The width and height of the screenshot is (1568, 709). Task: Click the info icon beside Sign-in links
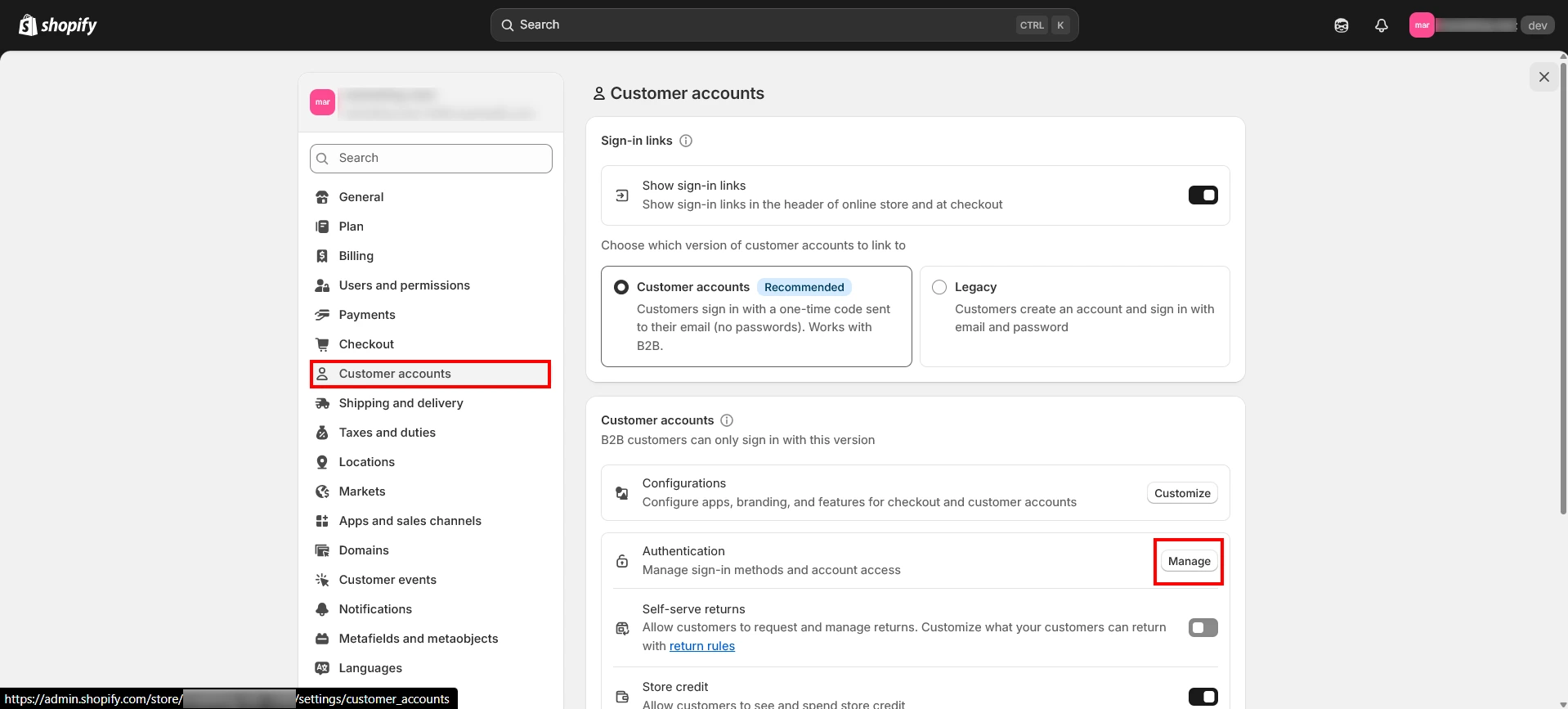(686, 141)
